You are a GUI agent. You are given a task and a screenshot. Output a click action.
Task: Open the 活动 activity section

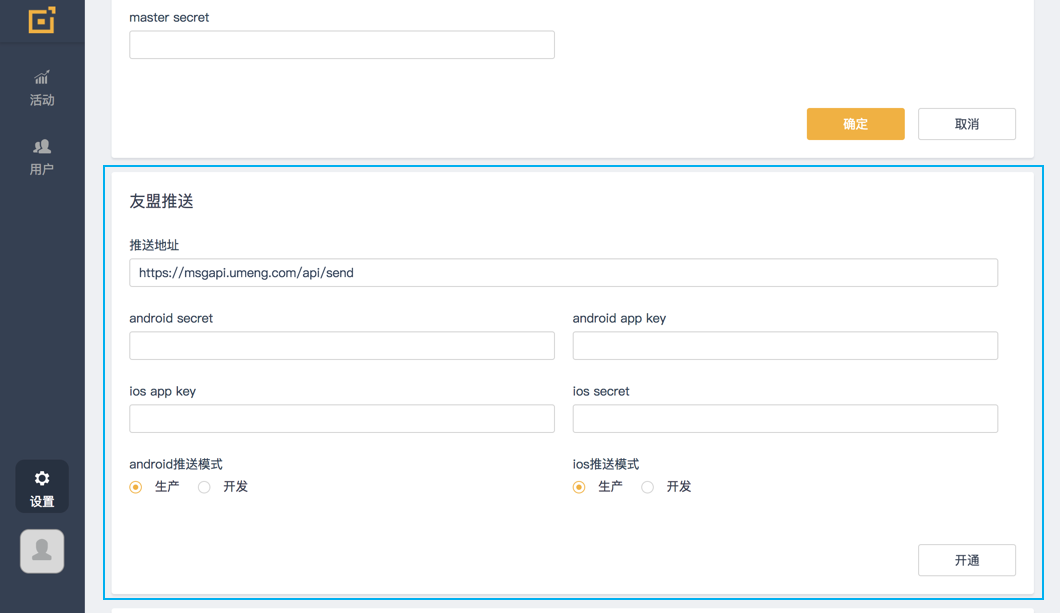click(x=42, y=89)
